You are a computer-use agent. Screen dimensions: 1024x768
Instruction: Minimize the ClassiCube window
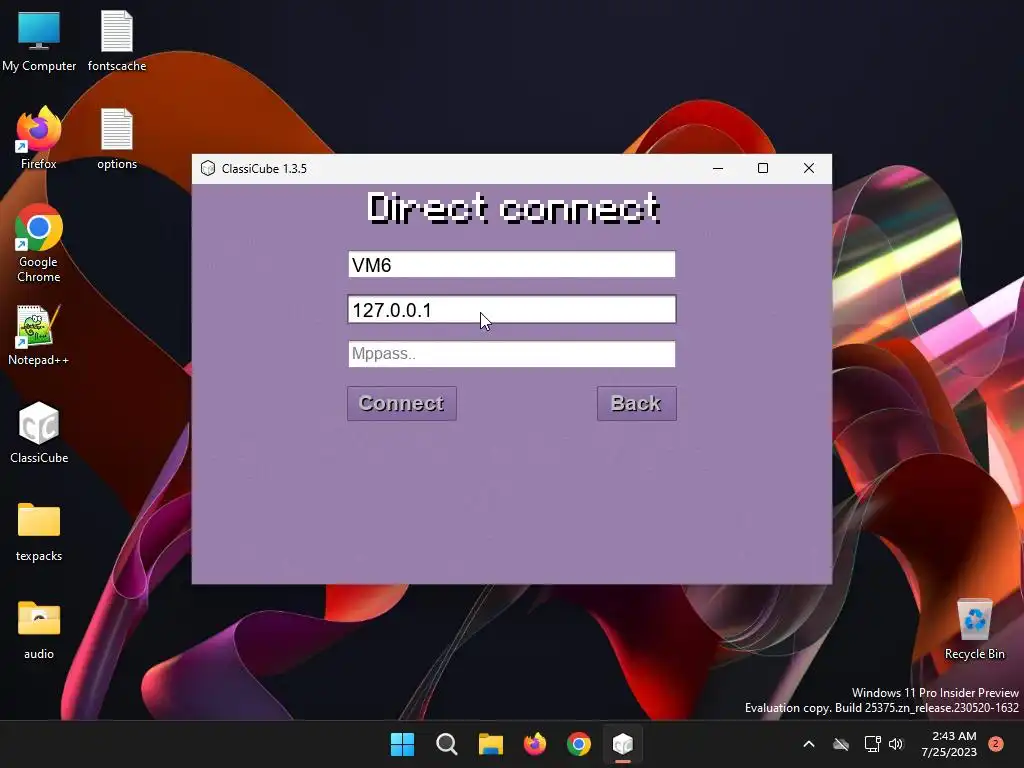718,168
